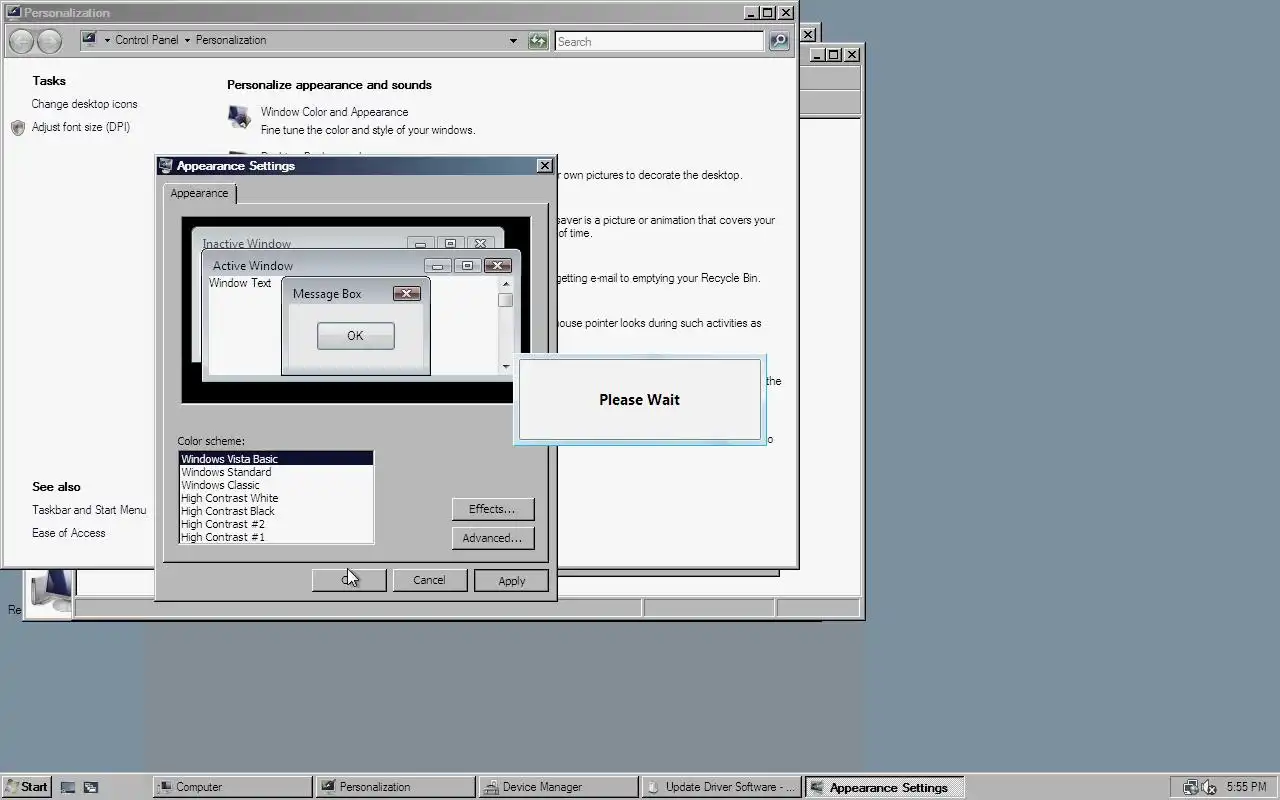Click the address bar Control Panel icon
This screenshot has height=800, width=1280.
[89, 40]
